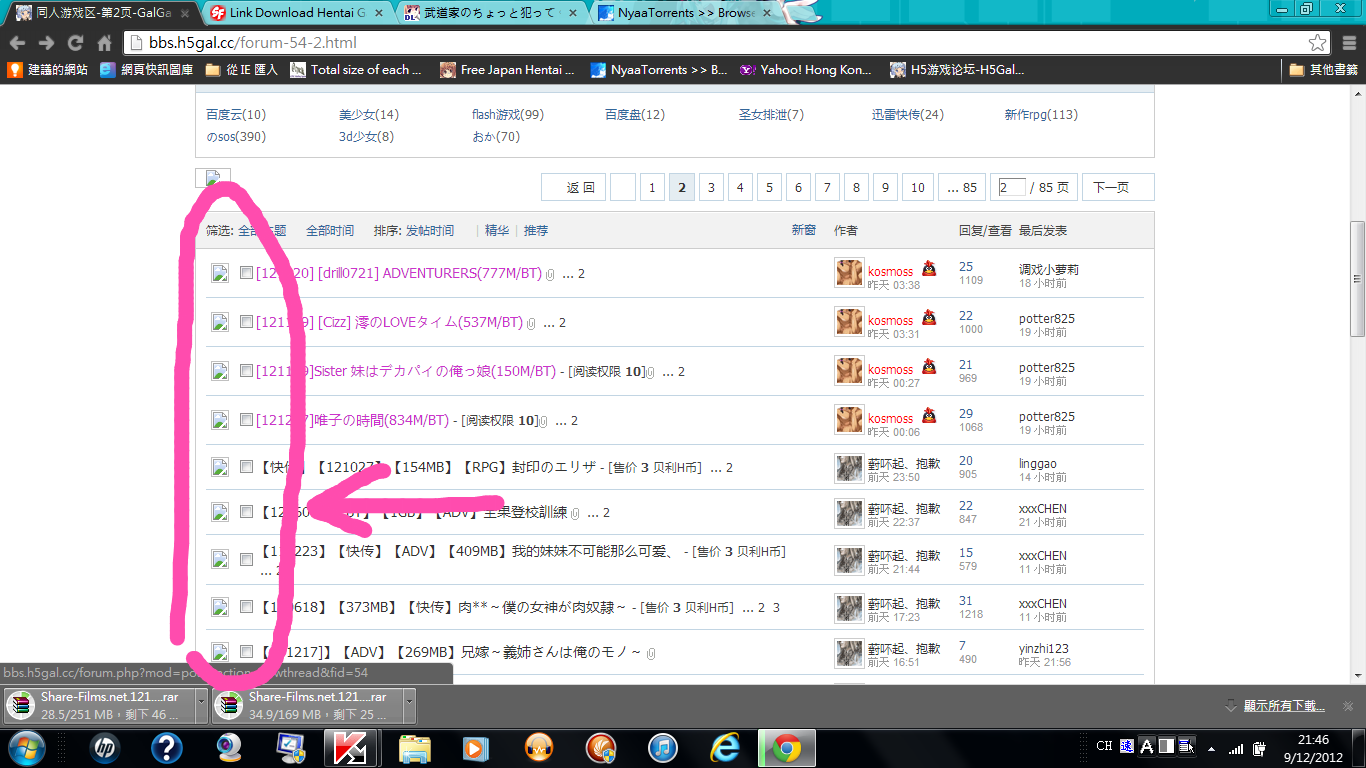
Task: Close the downloads bar with the X
Action: tap(1348, 706)
